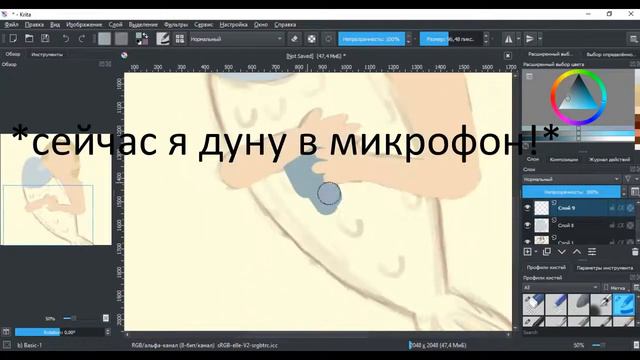
Task: Move the layer down with arrow icon
Action: point(562,252)
